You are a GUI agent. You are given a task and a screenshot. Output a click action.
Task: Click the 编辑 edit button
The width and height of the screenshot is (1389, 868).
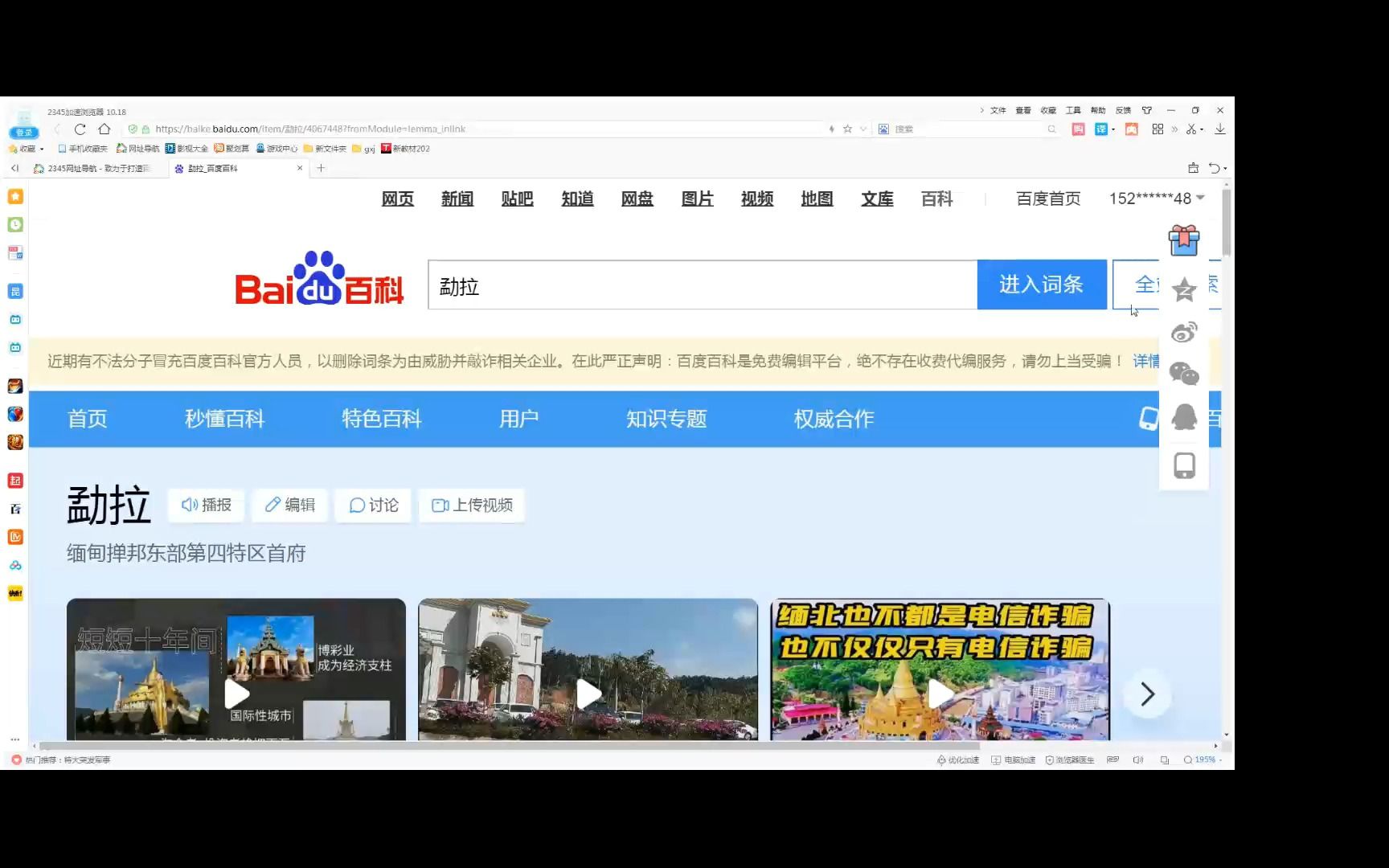pyautogui.click(x=289, y=505)
